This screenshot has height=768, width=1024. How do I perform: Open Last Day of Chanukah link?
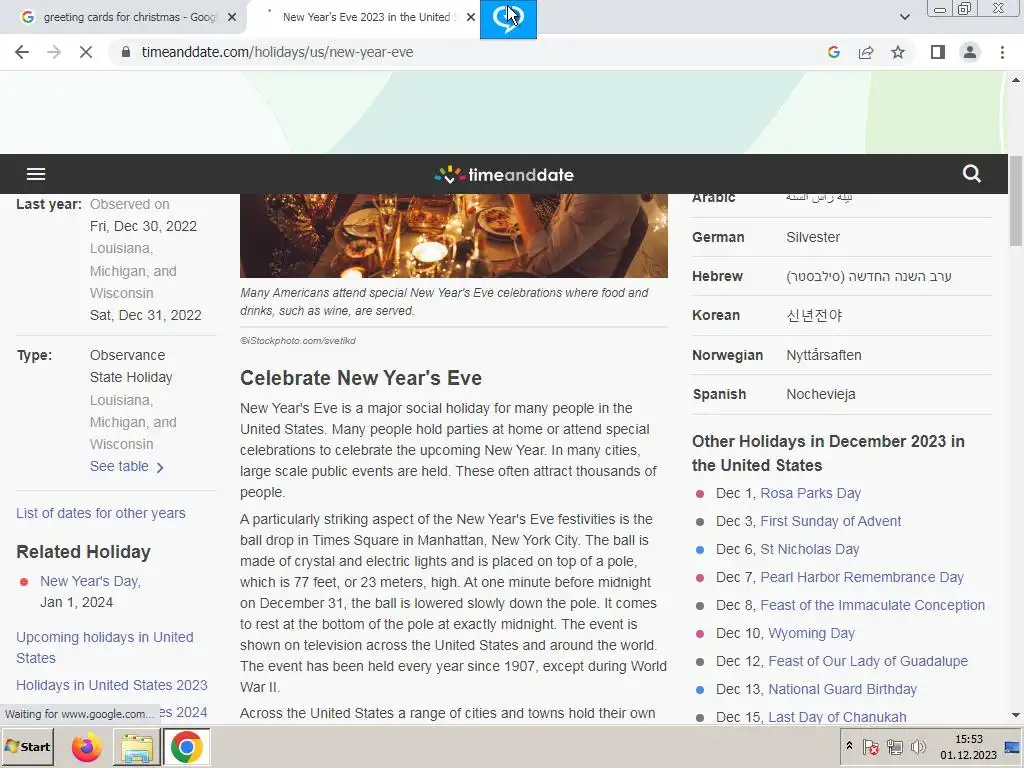[837, 717]
